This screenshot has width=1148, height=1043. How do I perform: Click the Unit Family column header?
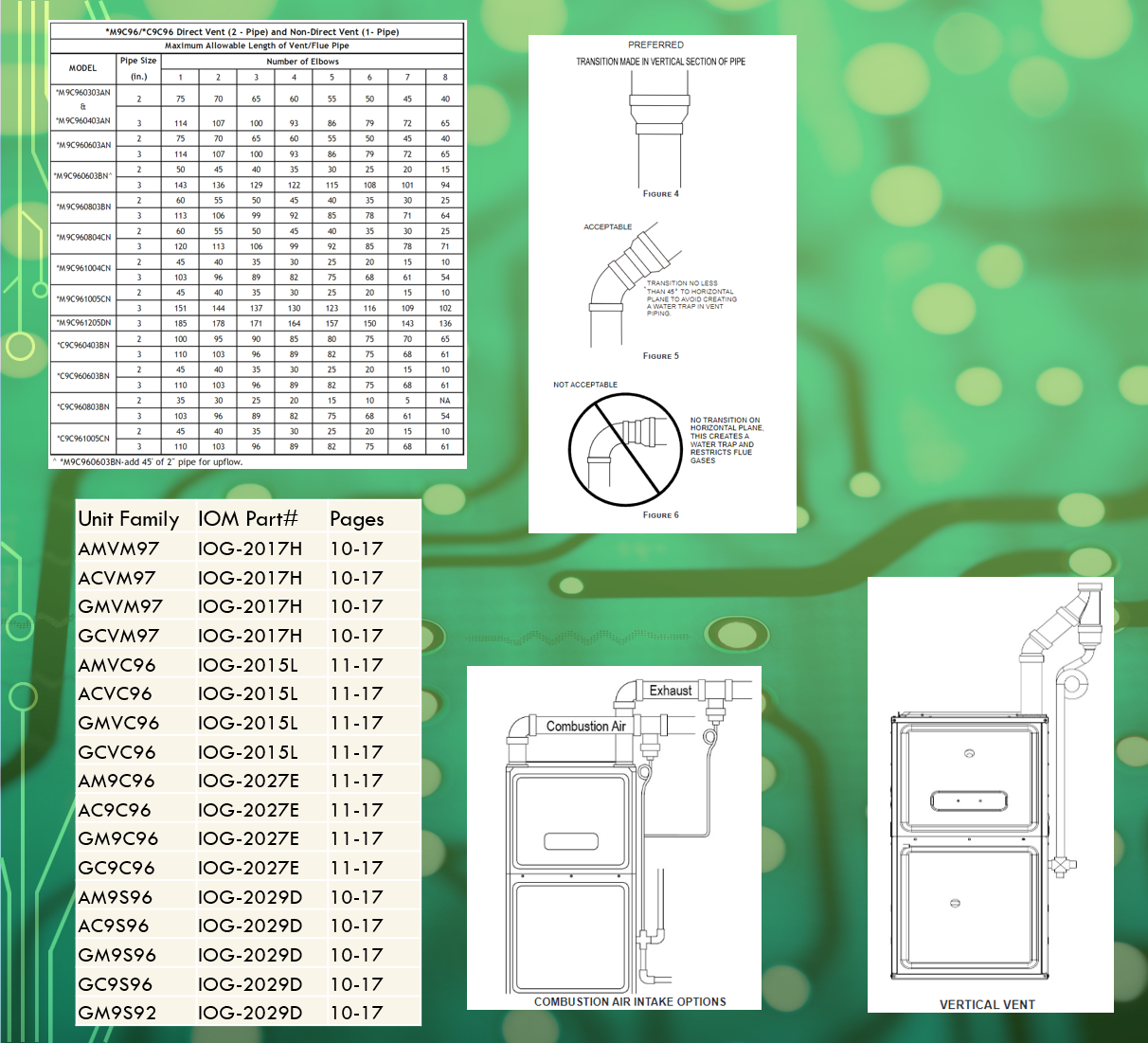tap(128, 519)
